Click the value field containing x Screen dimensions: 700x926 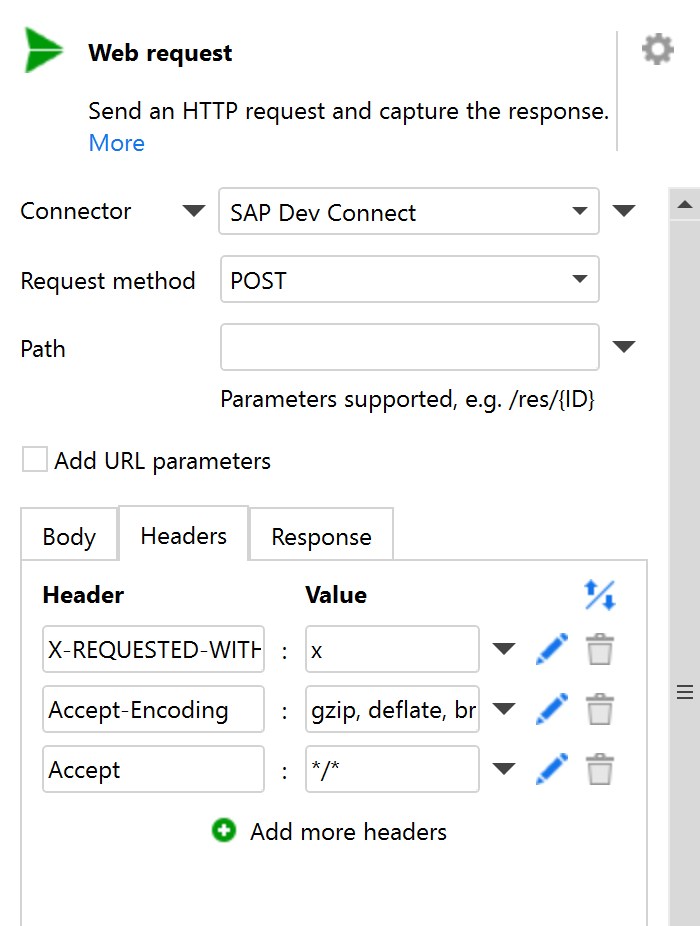(392, 649)
